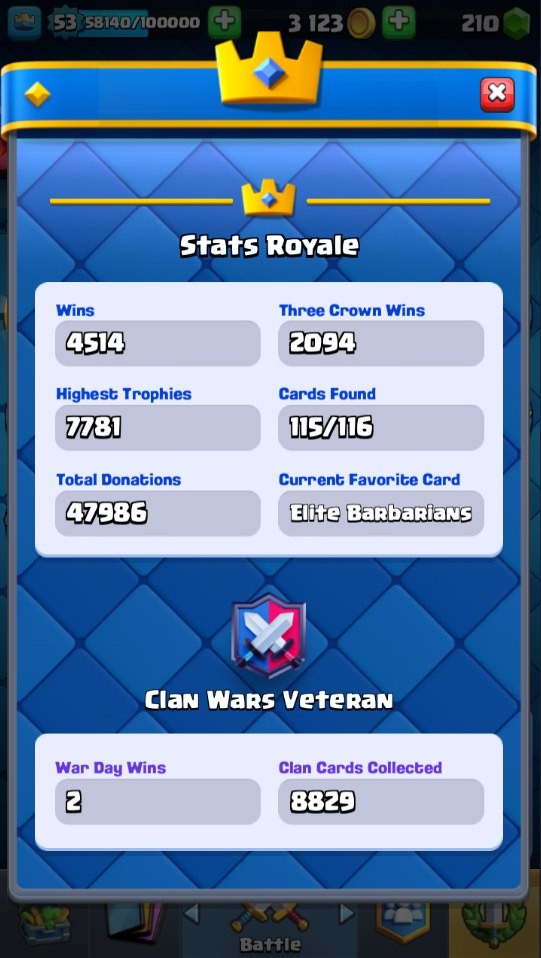Viewport: 541px width, 958px height.
Task: Close the Stats Royale popup
Action: (x=497, y=94)
